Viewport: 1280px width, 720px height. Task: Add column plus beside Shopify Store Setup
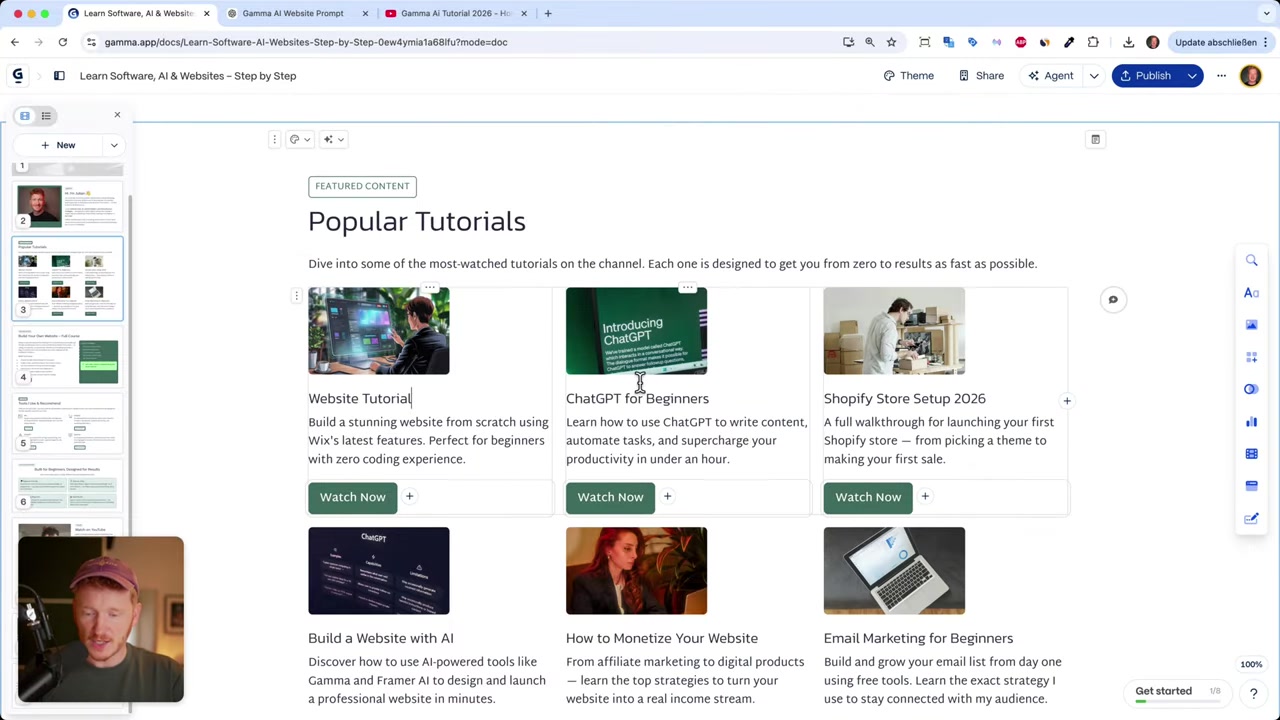point(1067,401)
